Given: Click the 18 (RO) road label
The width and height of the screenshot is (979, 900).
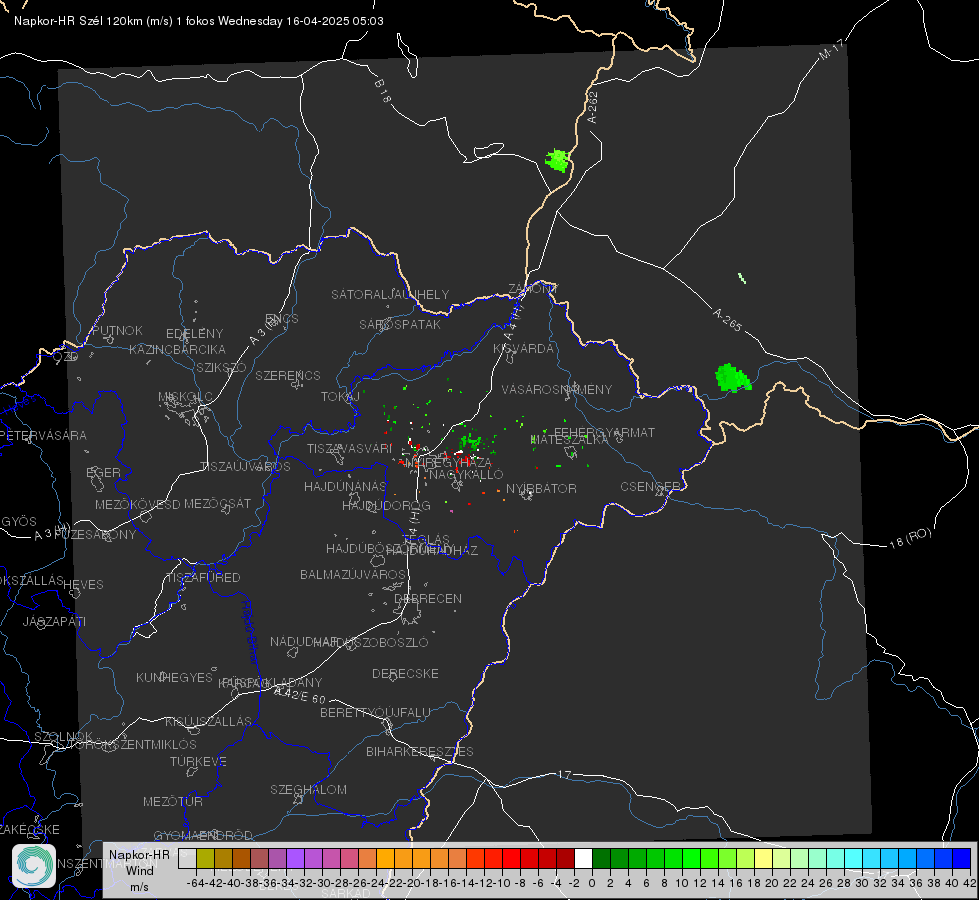Looking at the screenshot, I should (x=910, y=538).
